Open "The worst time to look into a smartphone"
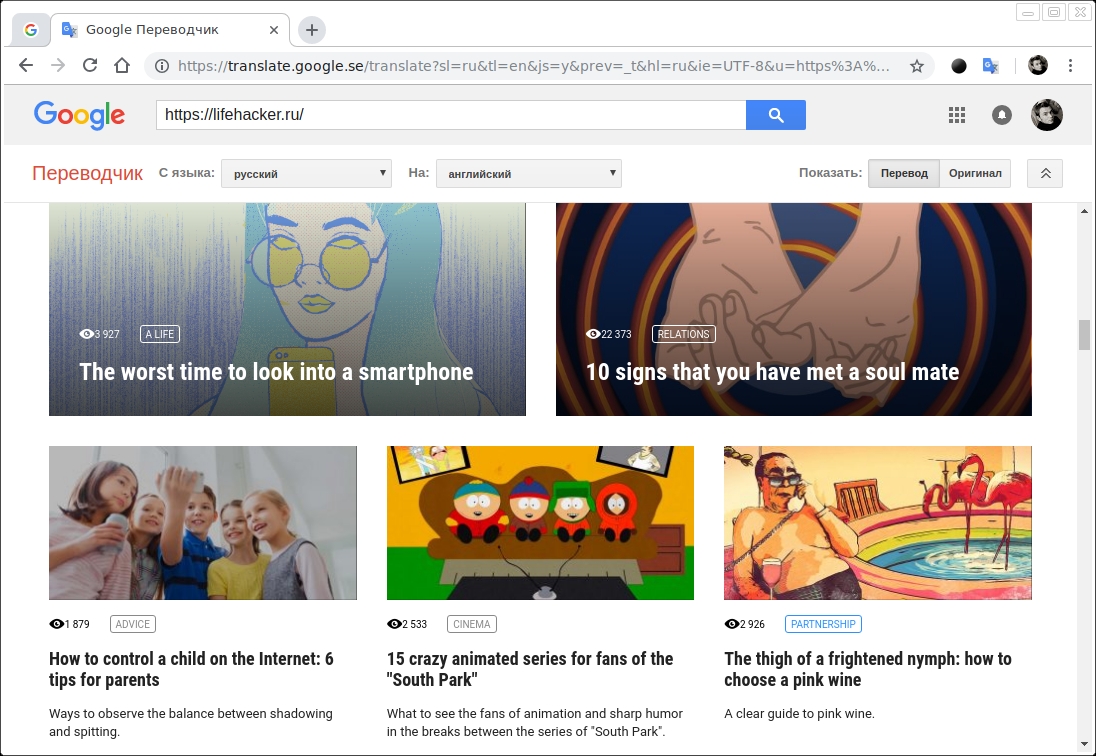The image size is (1096, 756). [x=276, y=372]
